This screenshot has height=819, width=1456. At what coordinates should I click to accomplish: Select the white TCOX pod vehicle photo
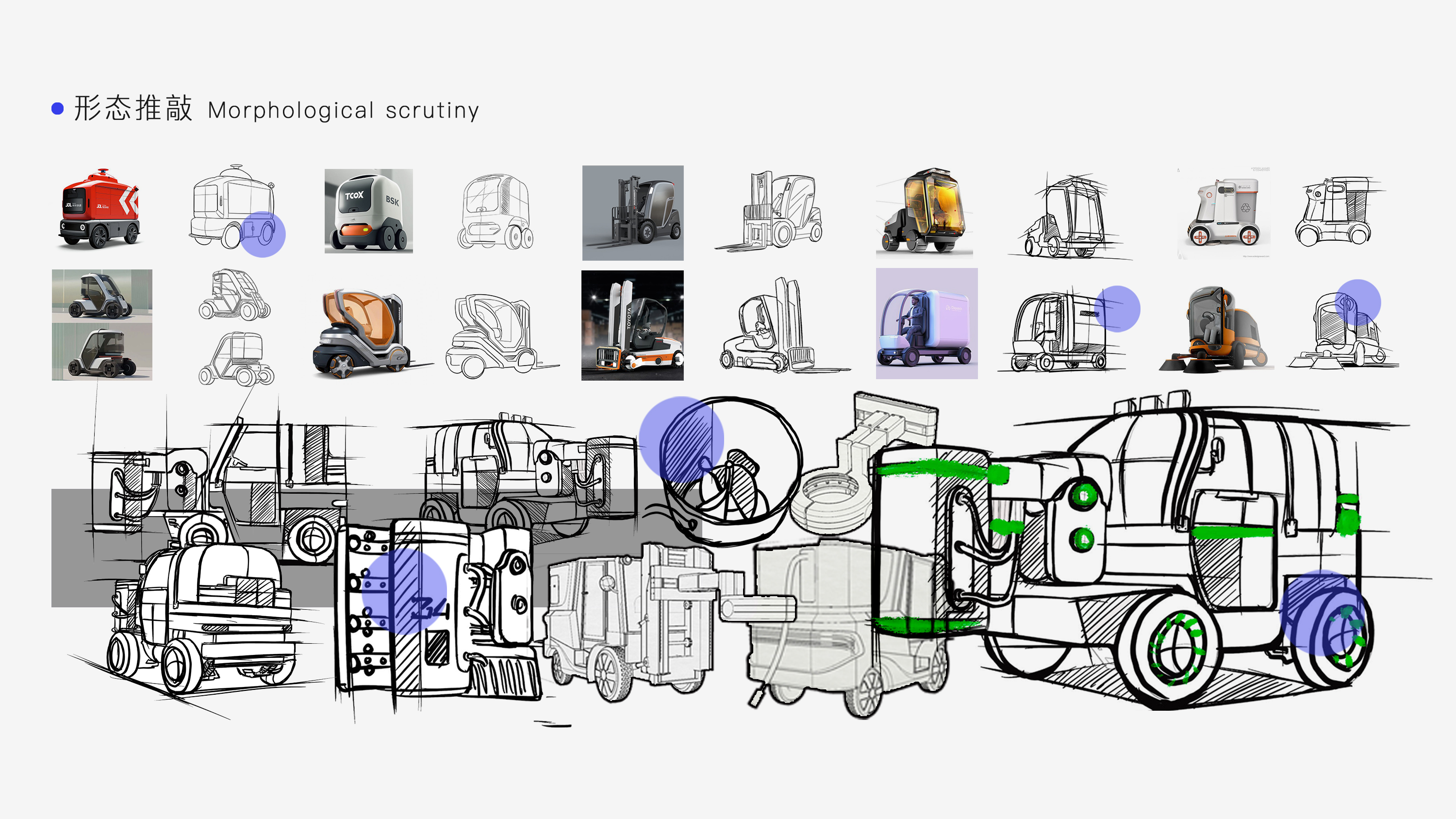click(x=368, y=211)
